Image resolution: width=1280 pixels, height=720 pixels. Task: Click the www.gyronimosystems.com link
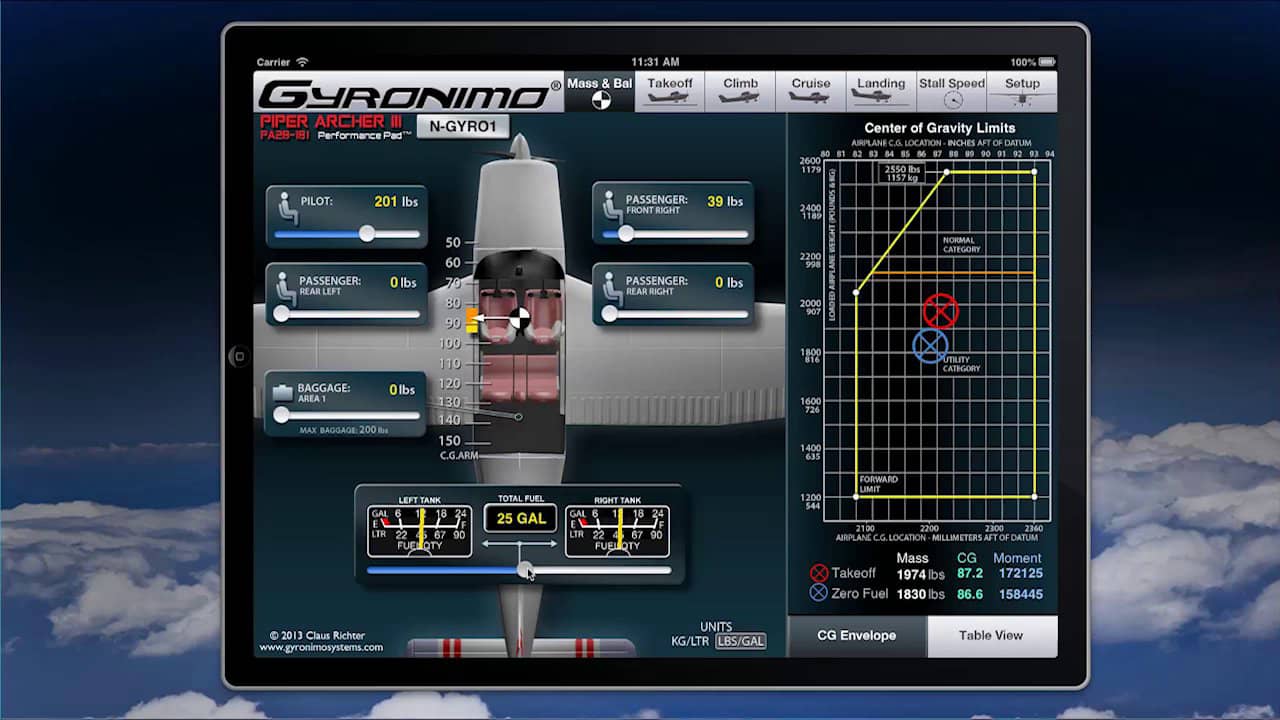tap(321, 647)
